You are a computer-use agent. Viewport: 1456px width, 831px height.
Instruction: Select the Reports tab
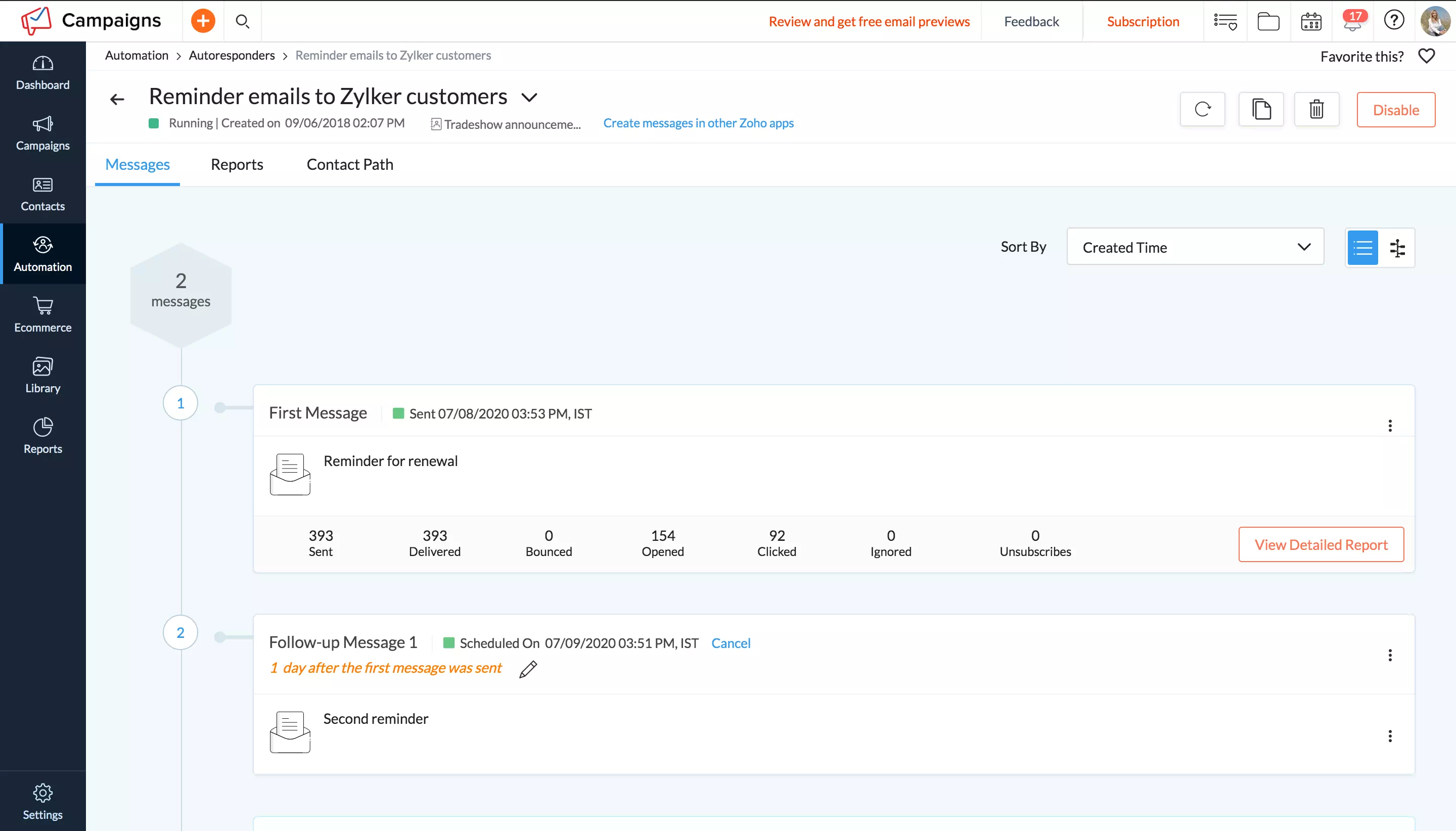point(237,164)
